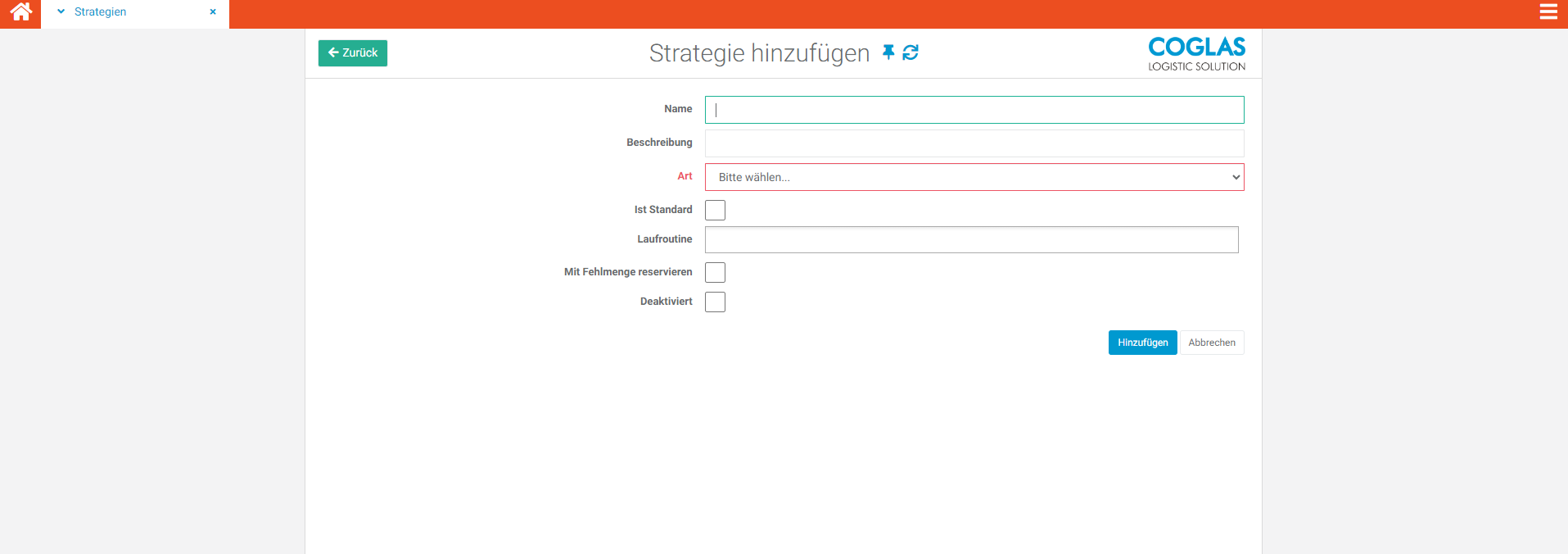This screenshot has width=1568, height=554.
Task: Click the Abbrechen button
Action: [1211, 343]
